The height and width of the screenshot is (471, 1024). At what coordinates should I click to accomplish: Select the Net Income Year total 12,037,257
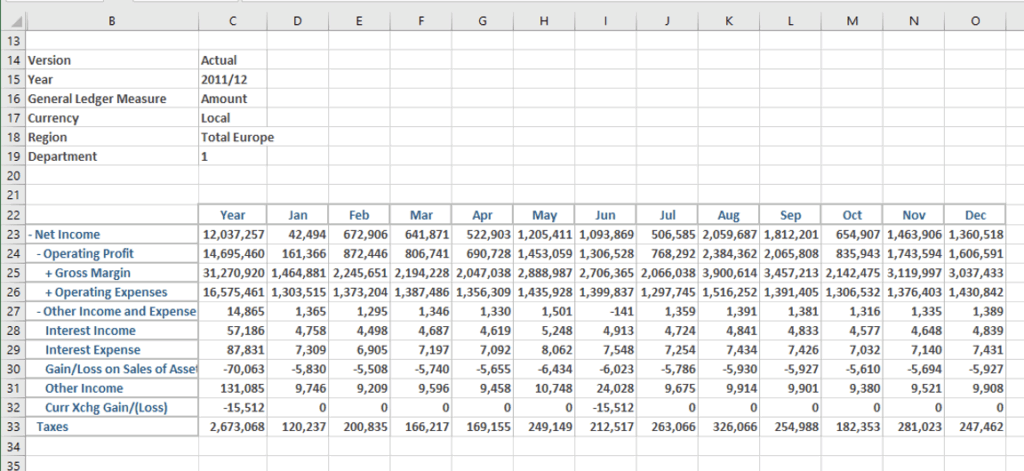tap(232, 233)
